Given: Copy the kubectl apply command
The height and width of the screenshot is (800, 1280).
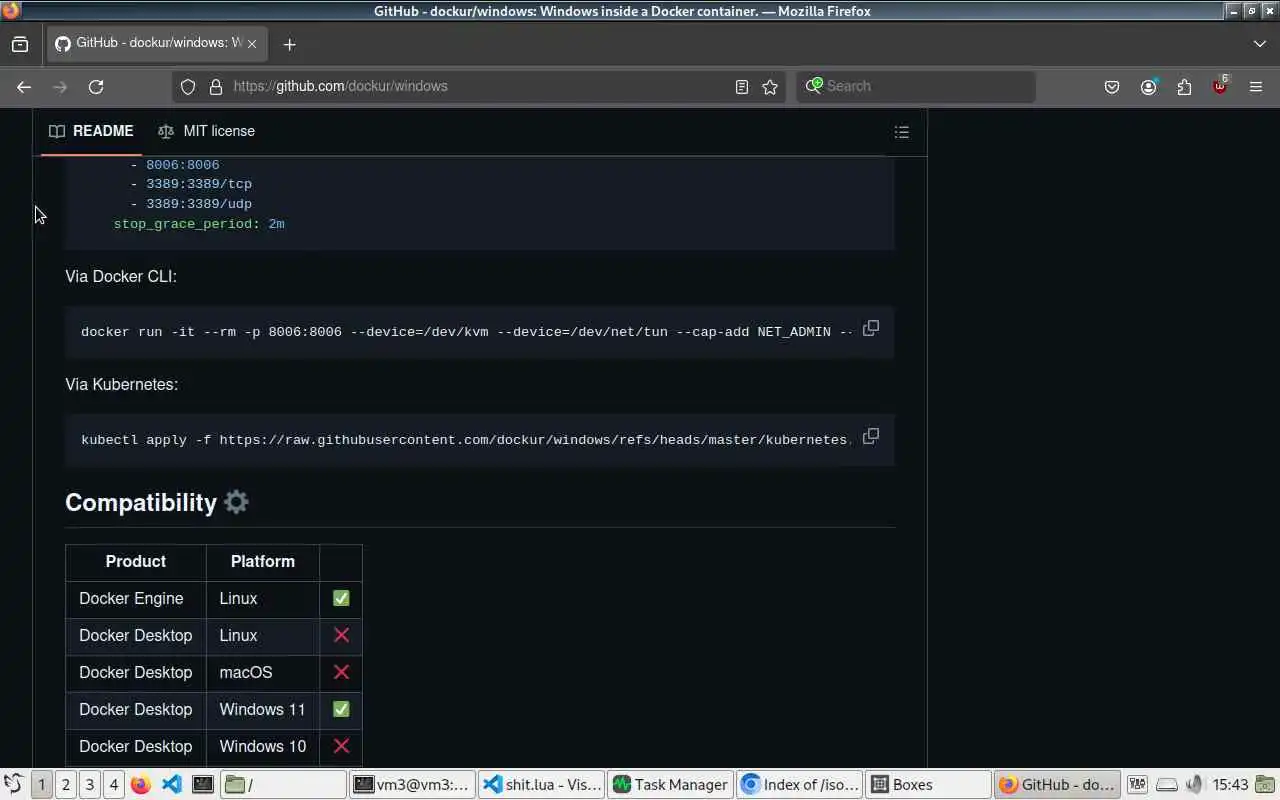Looking at the screenshot, I should coord(871,436).
